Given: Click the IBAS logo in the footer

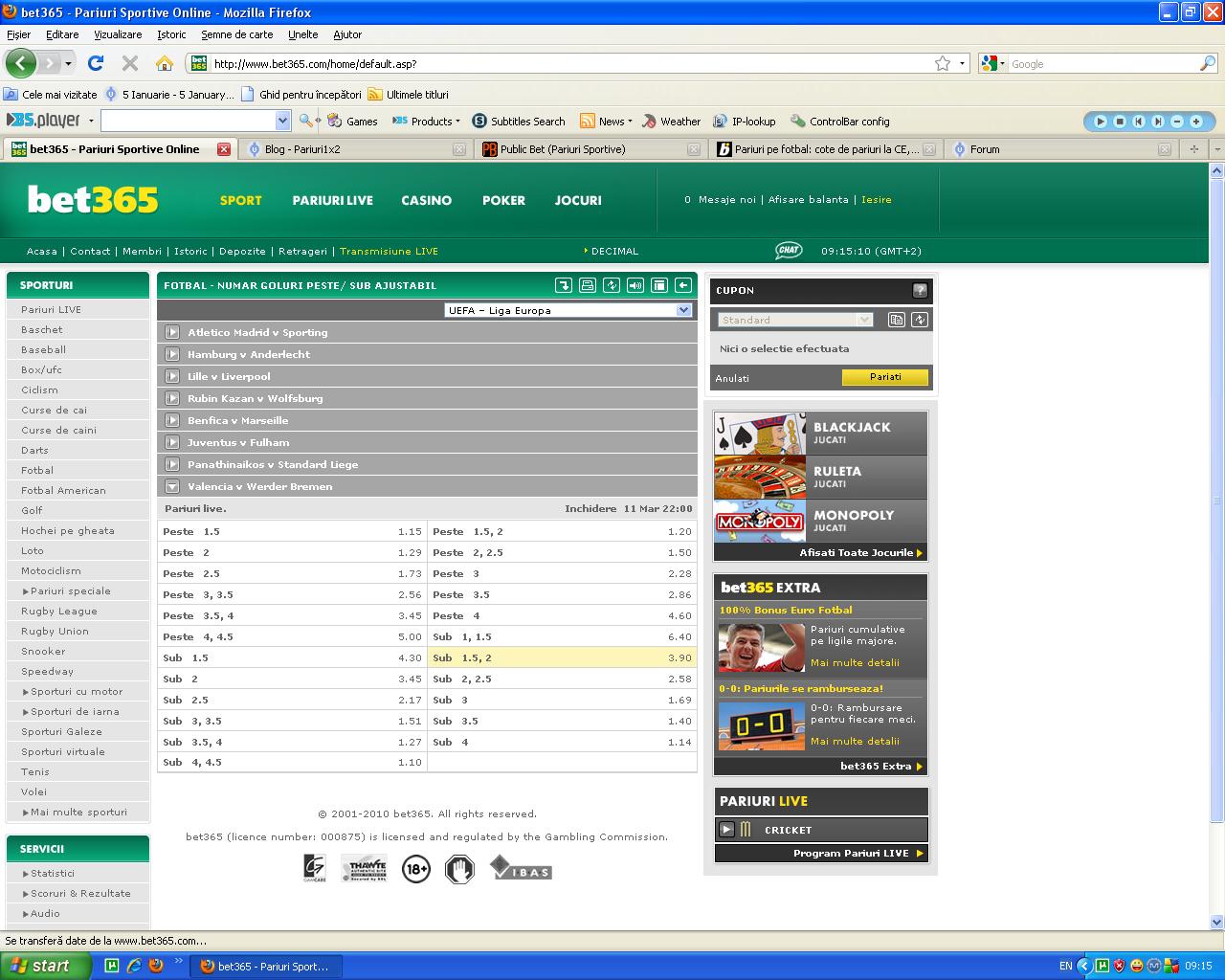Looking at the screenshot, I should [521, 867].
